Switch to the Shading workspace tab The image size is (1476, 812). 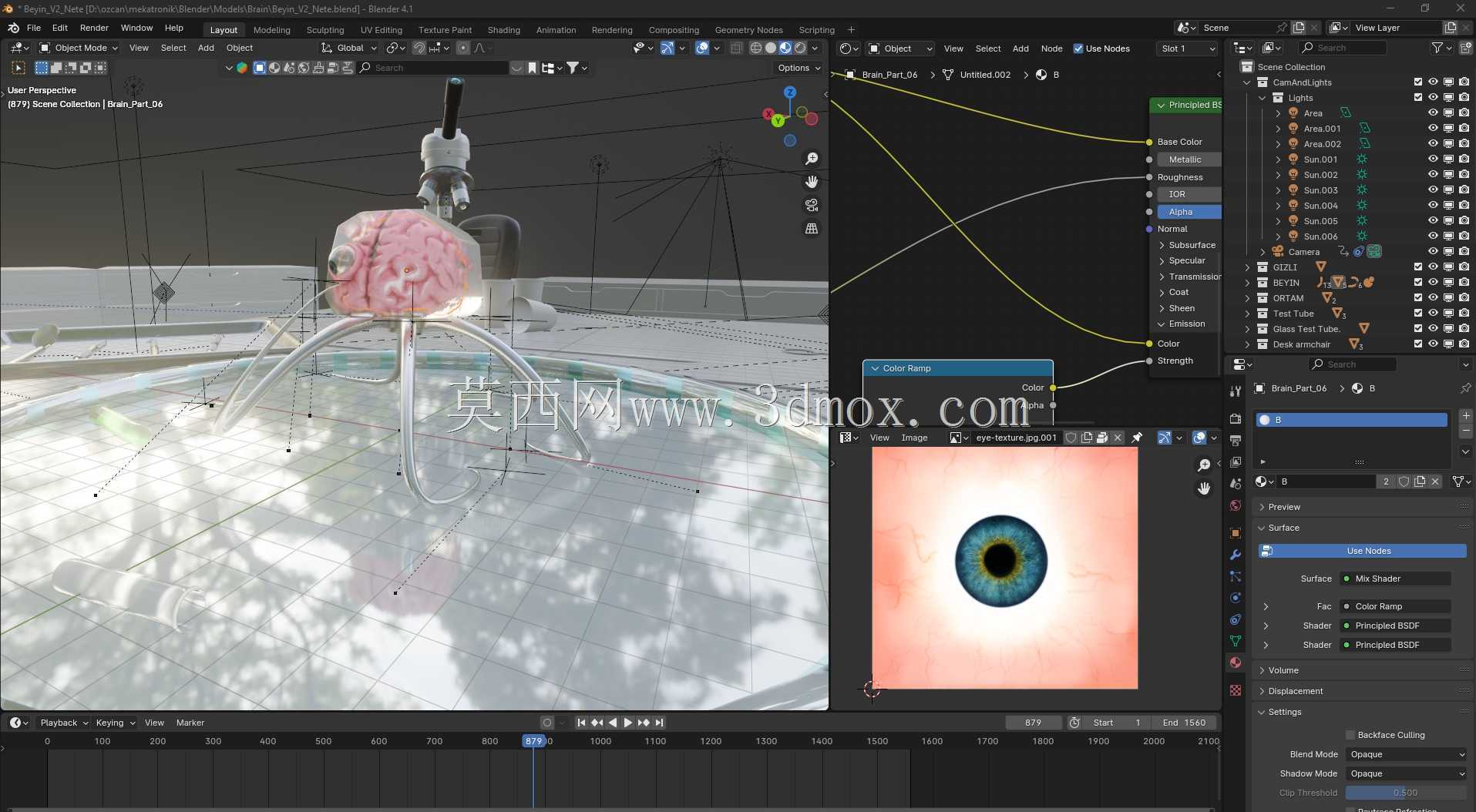point(503,30)
